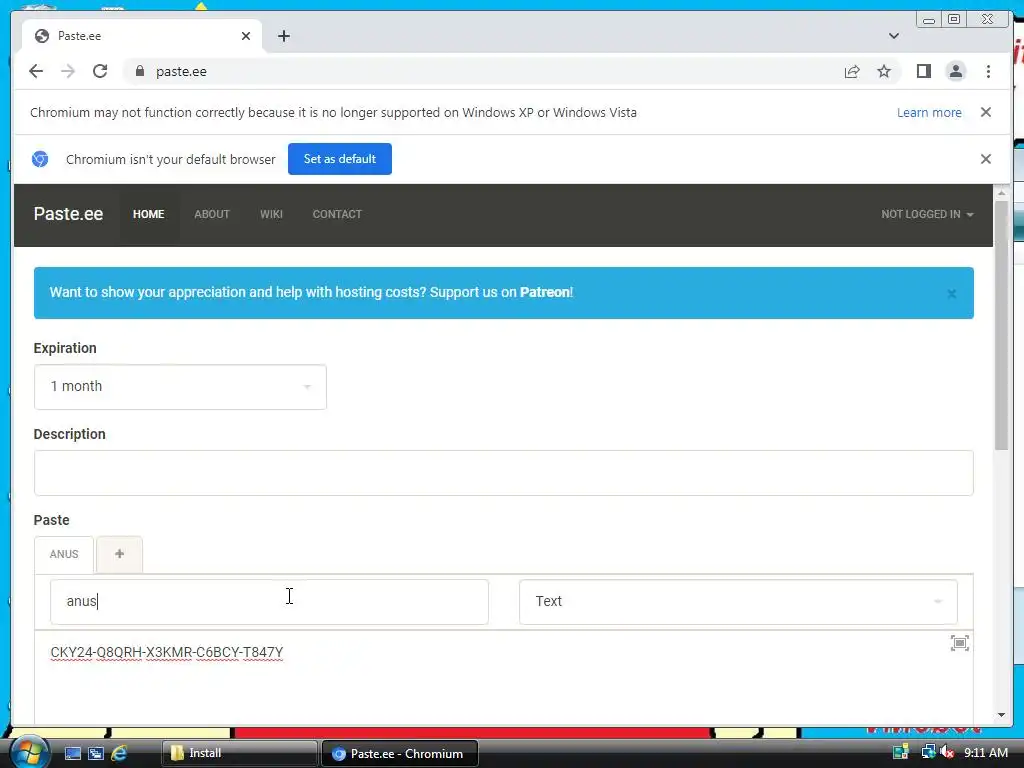Close the Patreon support banner
This screenshot has height=768, width=1024.
pos(952,294)
